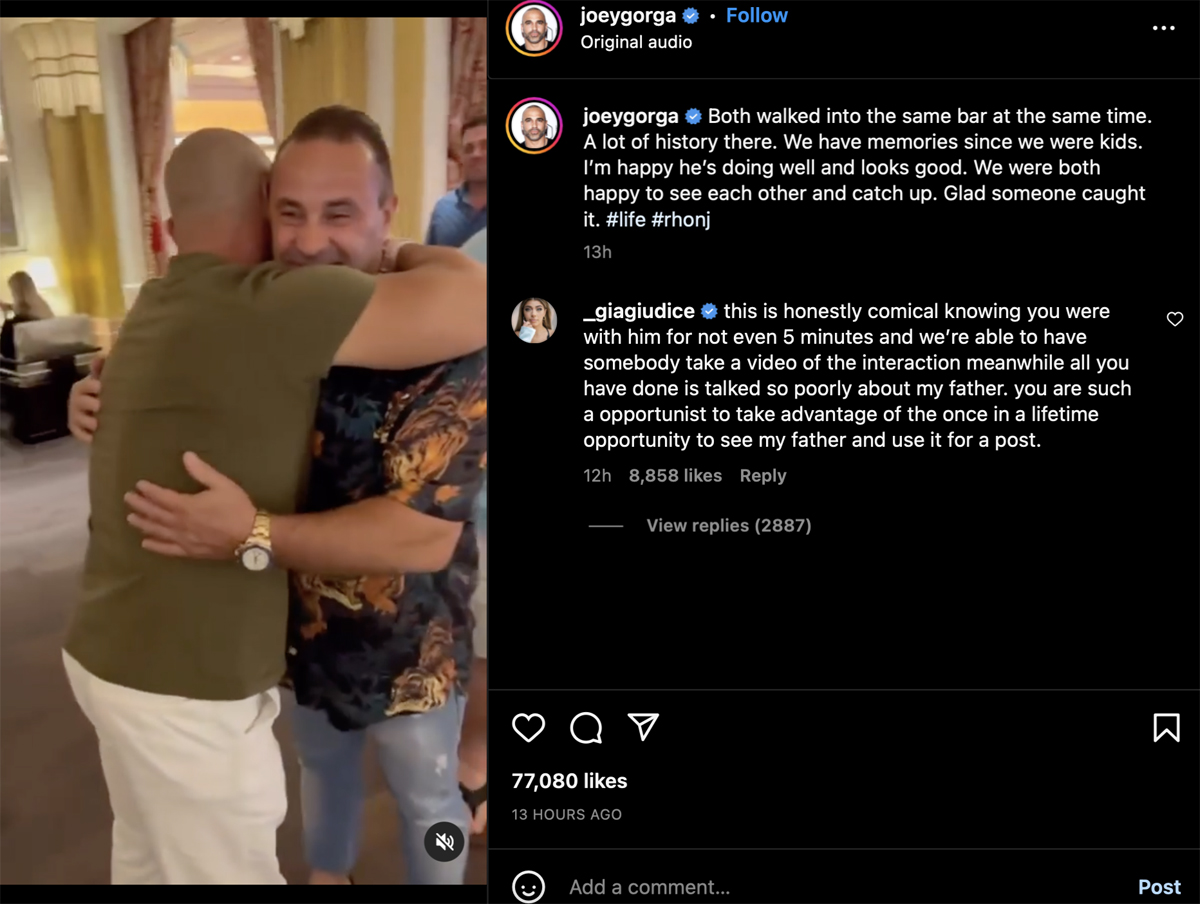Save post with bookmark icon
Viewport: 1200px width, 904px height.
1166,727
